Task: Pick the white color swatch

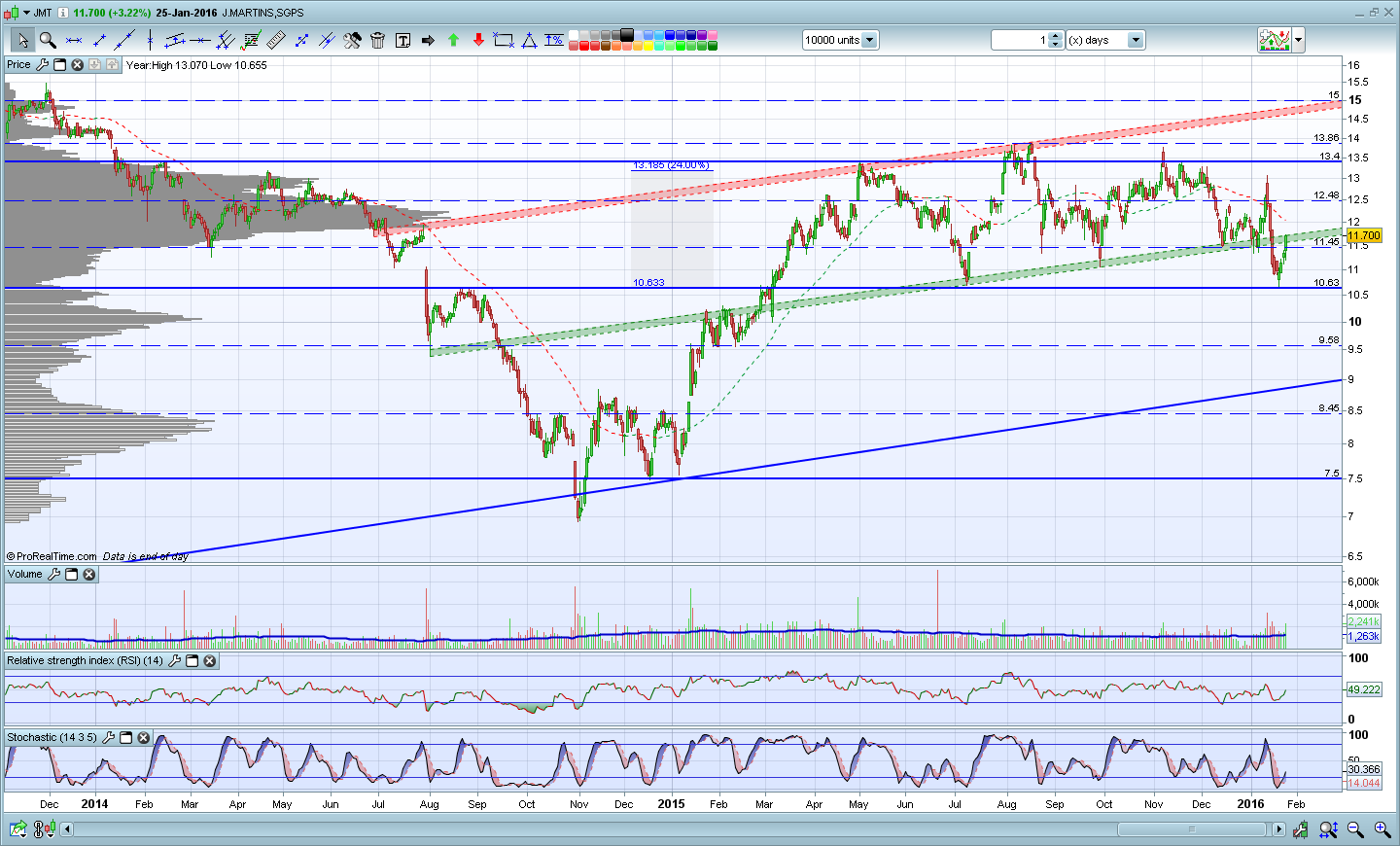Action: [574, 35]
